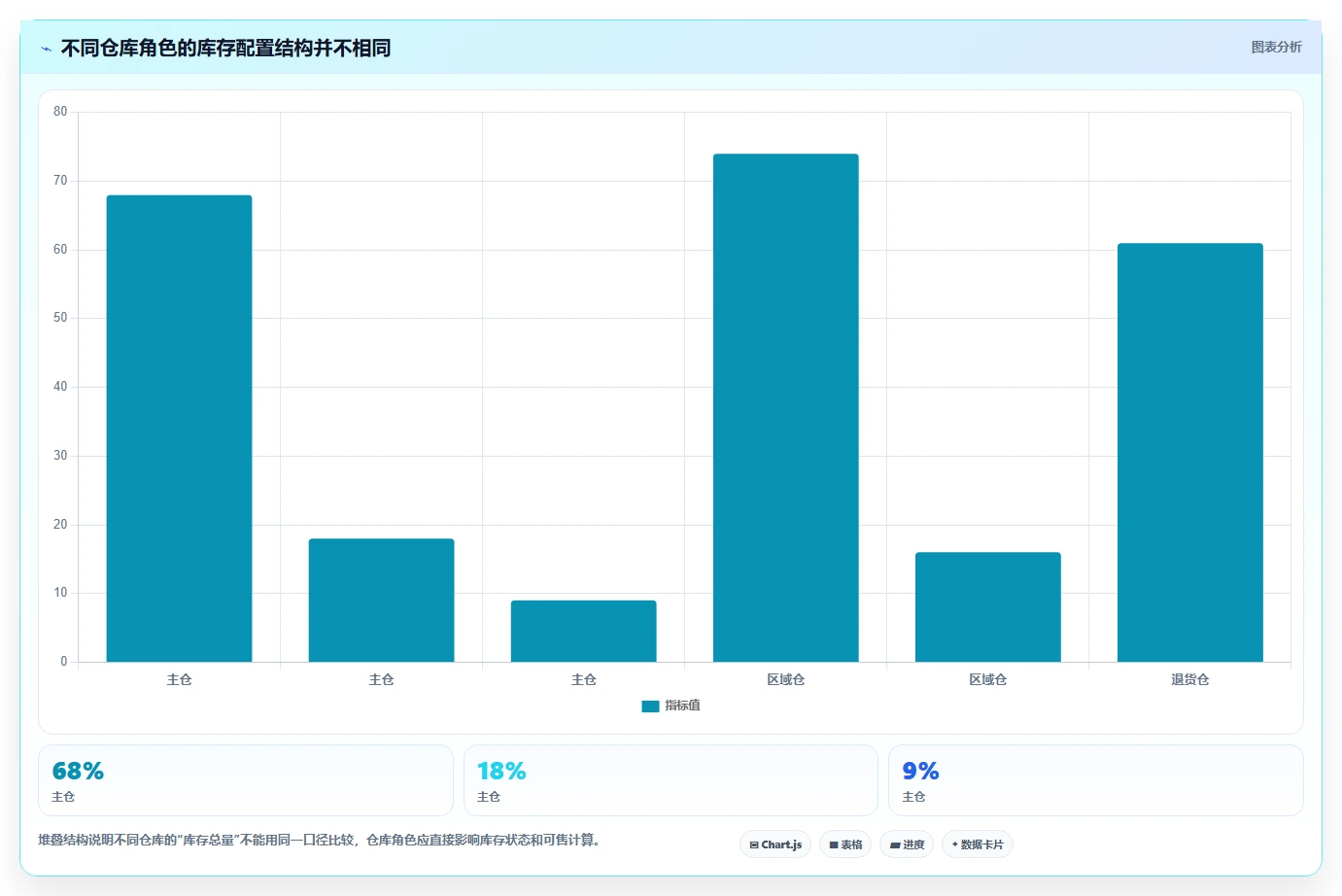Select the short 区域仓 bar at 16
Viewport: 1342px width, 896px height.
pyautogui.click(x=987, y=607)
